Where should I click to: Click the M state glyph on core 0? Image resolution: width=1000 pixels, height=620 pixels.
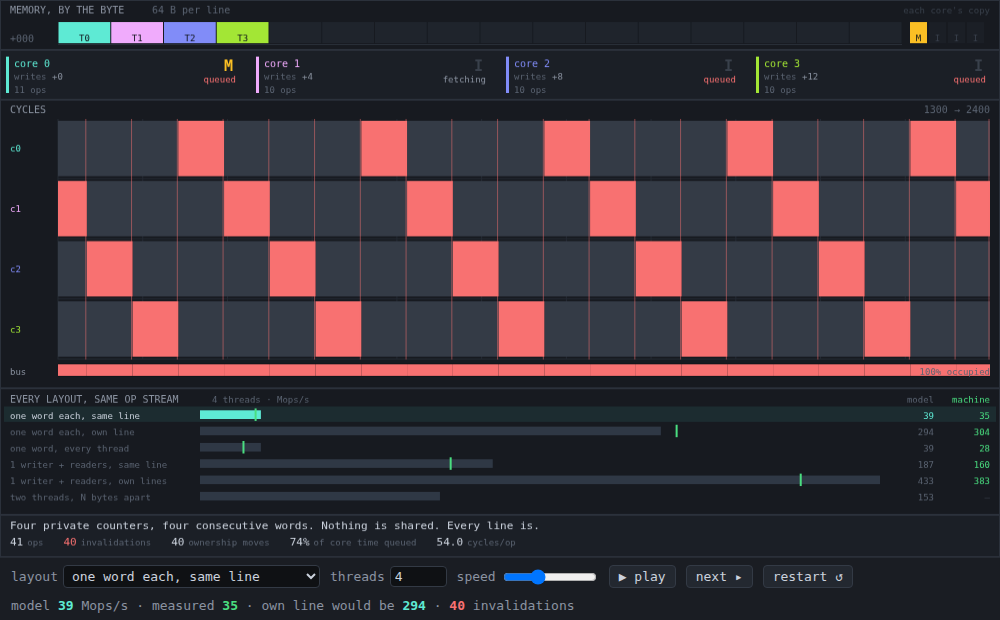(228, 65)
